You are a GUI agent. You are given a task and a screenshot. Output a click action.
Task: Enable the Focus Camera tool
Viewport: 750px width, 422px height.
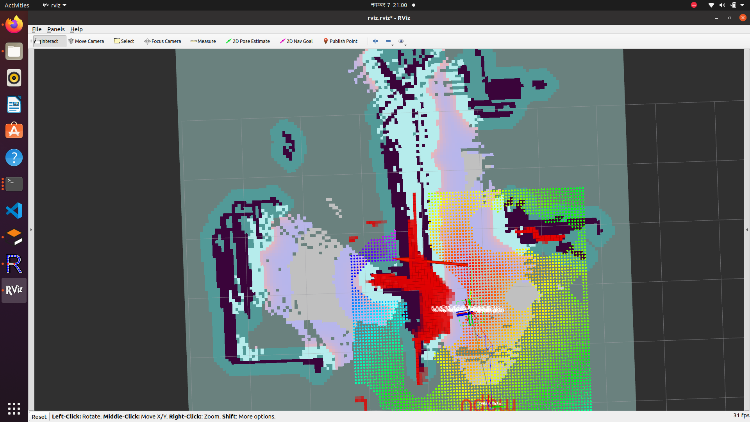(163, 41)
